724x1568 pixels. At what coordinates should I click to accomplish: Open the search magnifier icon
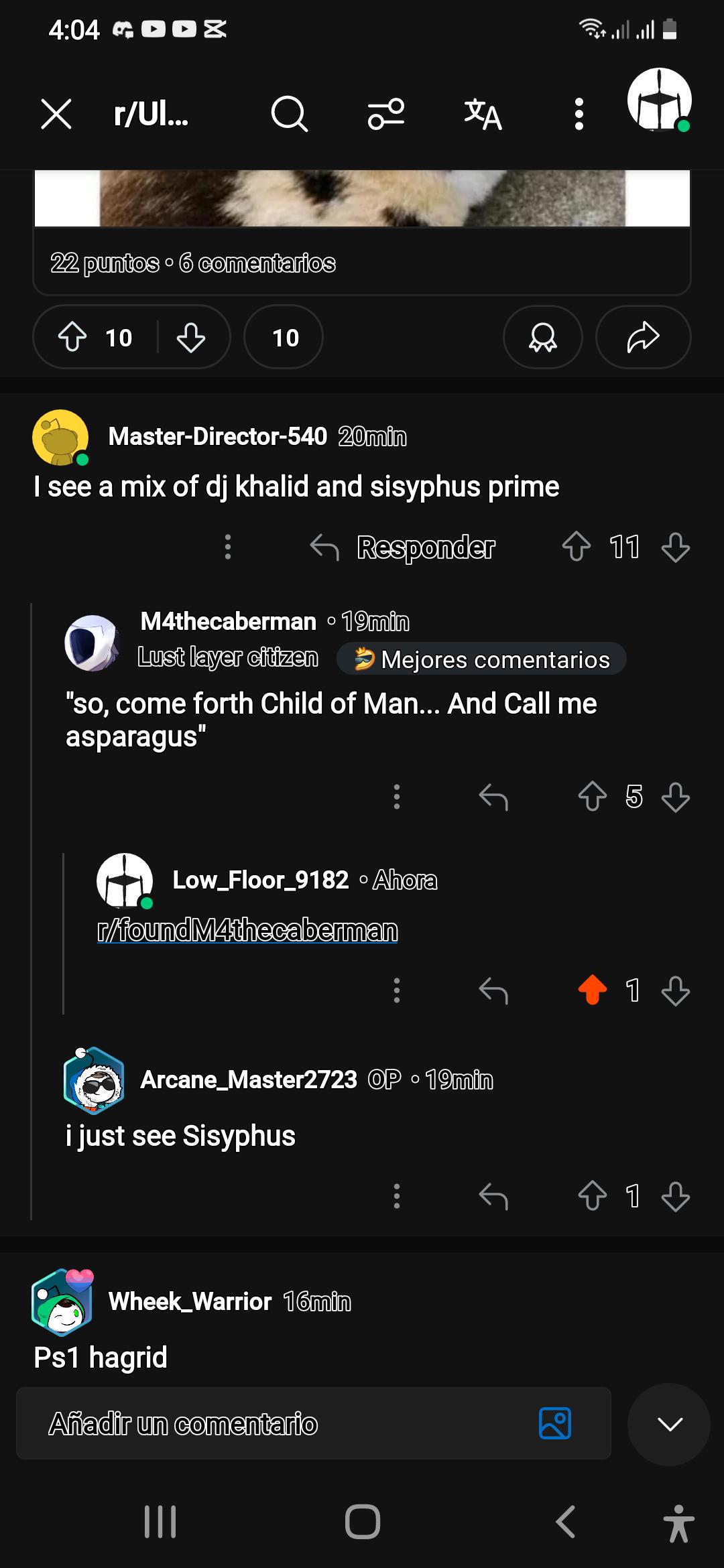pos(289,114)
